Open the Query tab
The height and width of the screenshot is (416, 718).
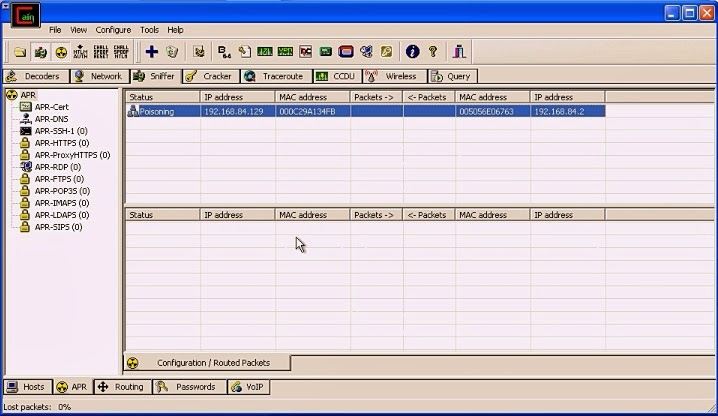453,77
